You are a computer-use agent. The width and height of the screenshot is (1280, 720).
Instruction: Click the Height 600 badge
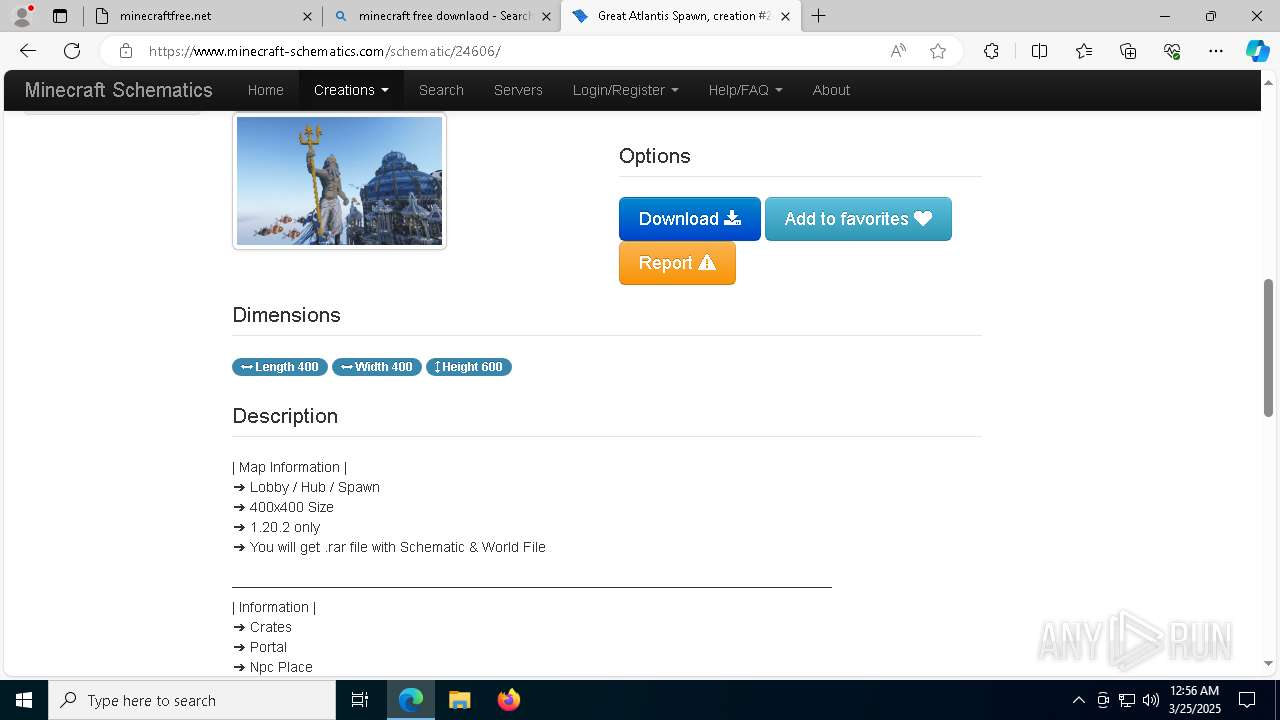click(469, 367)
